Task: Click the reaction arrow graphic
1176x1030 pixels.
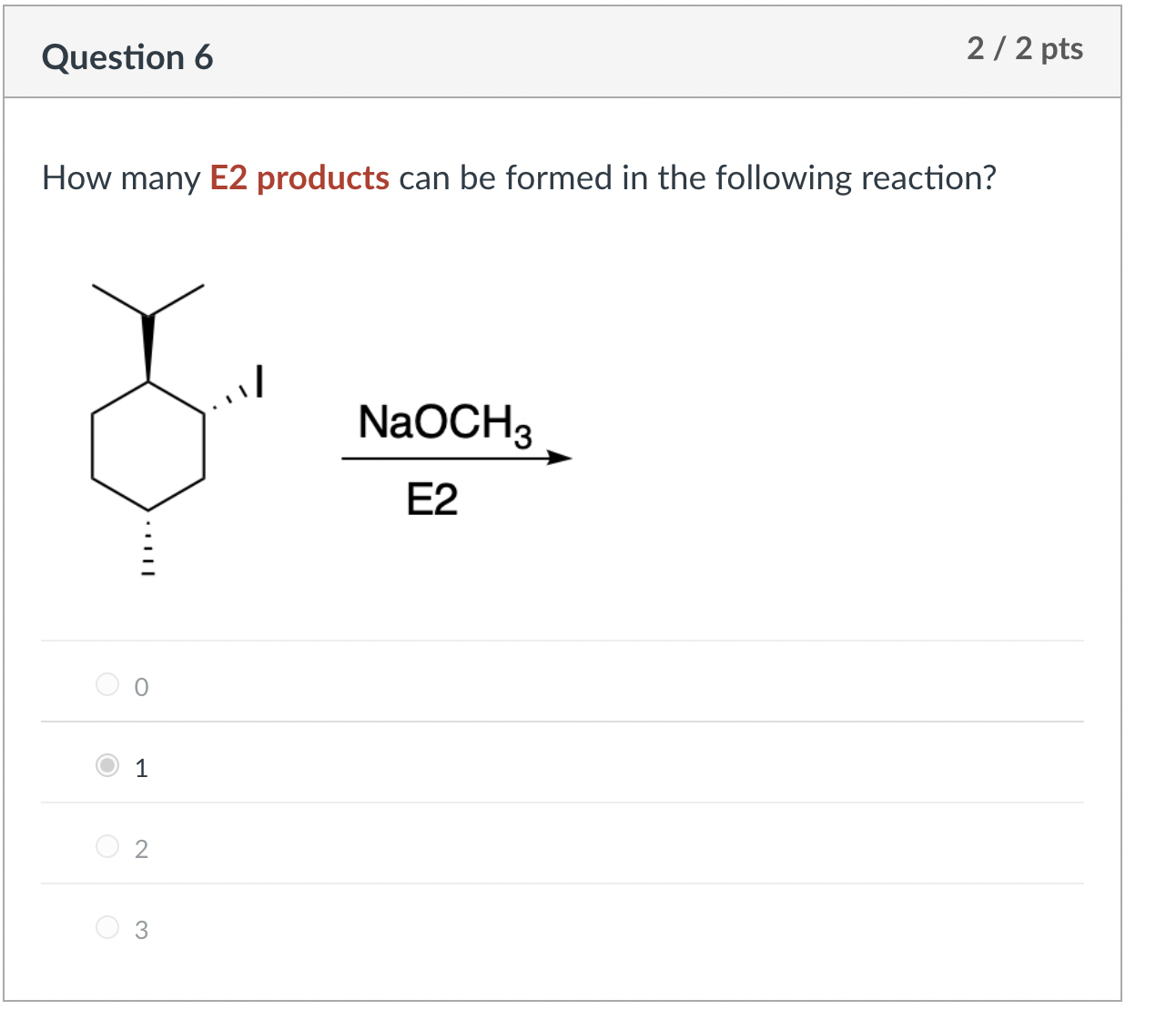Action: coord(455,457)
